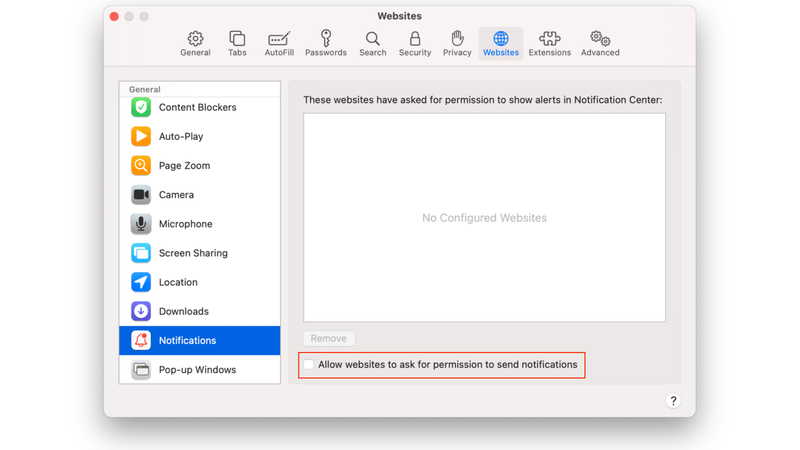Image resolution: width=800 pixels, height=450 pixels.
Task: Click the configured websites list area
Action: (484, 217)
